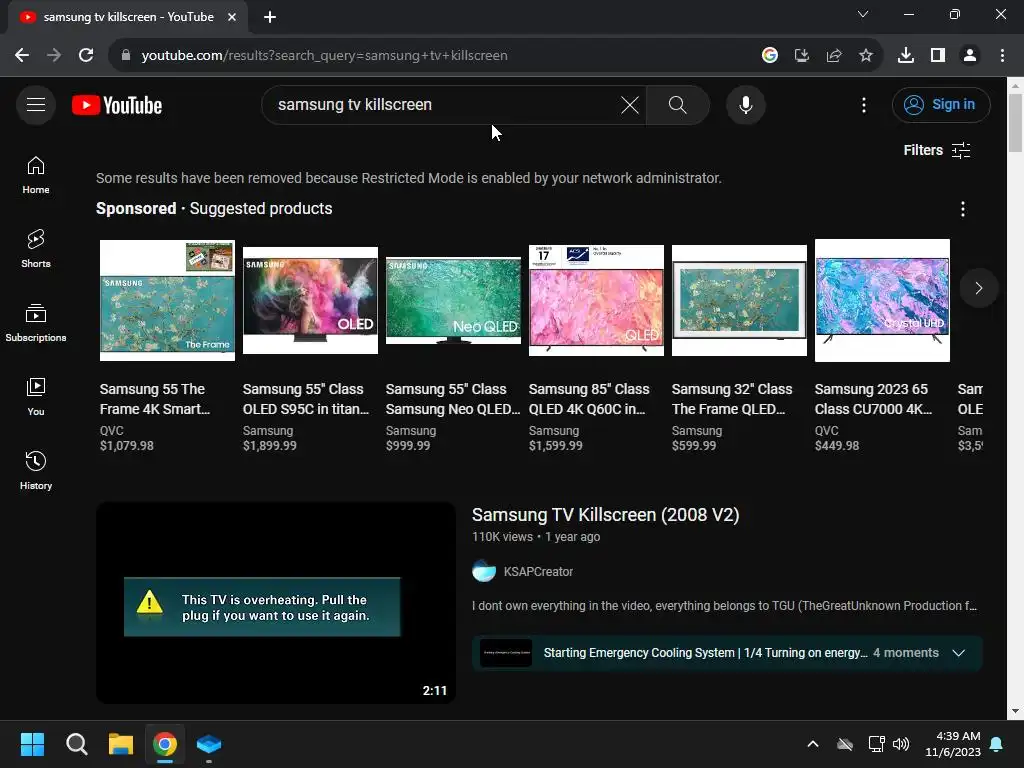This screenshot has height=768, width=1024.
Task: Open Chrome downloads icon
Action: coord(906,56)
